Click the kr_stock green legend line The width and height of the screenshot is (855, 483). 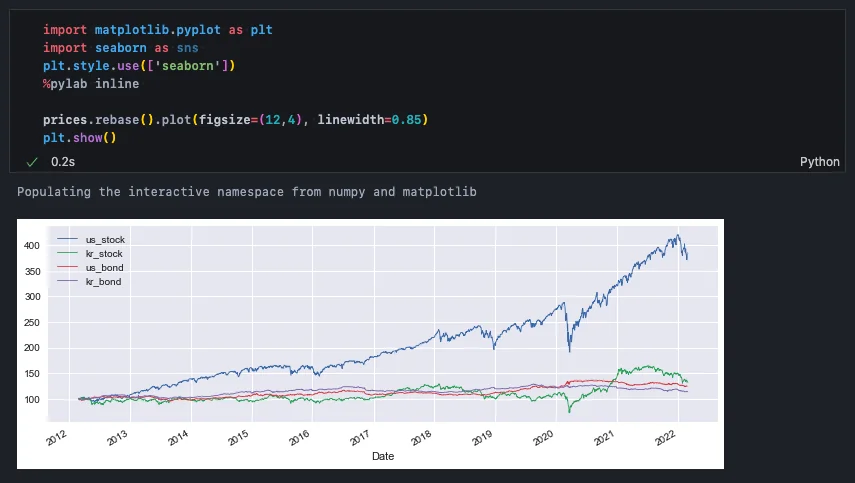[x=68, y=254]
